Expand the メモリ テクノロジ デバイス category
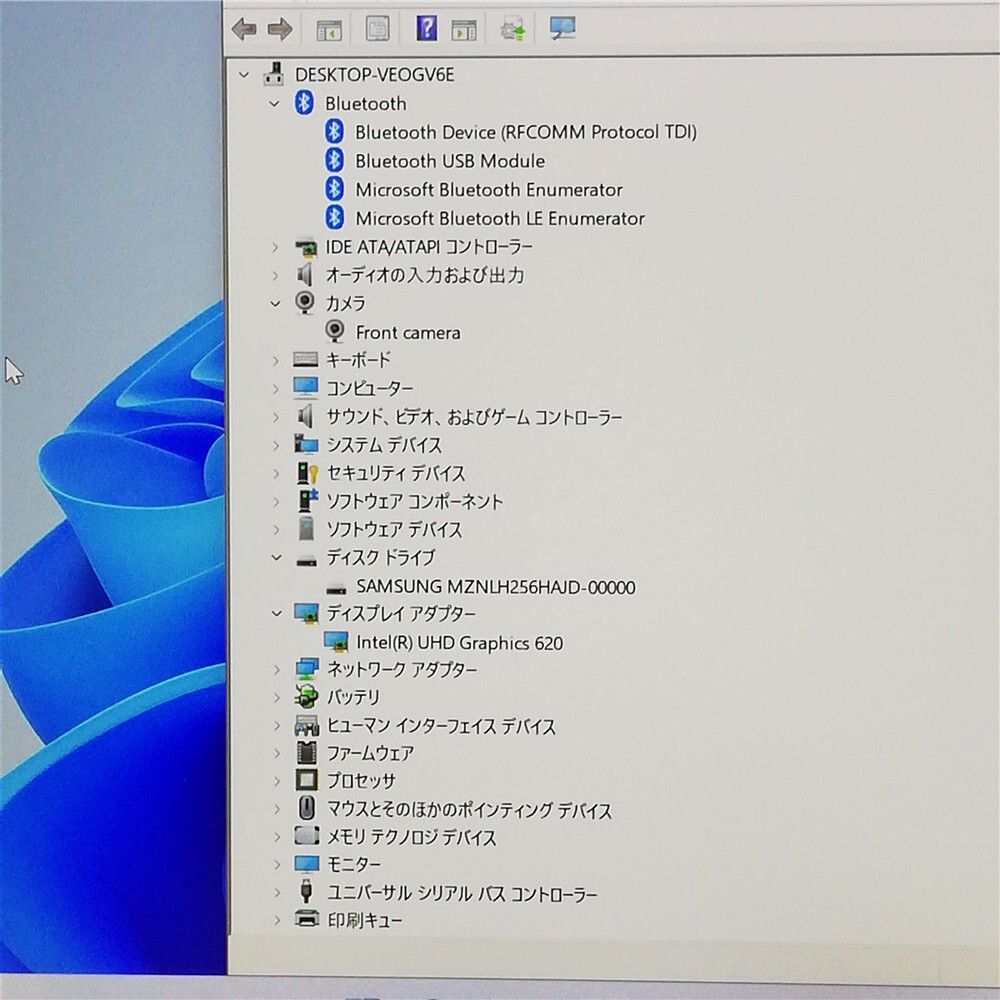1000x1000 pixels. tap(277, 837)
